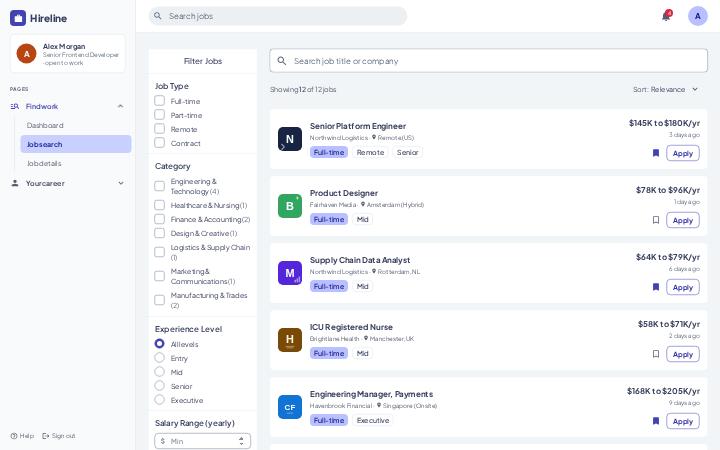The width and height of the screenshot is (720, 450).
Task: Check Marketing & Communications category
Action: [x=159, y=276]
